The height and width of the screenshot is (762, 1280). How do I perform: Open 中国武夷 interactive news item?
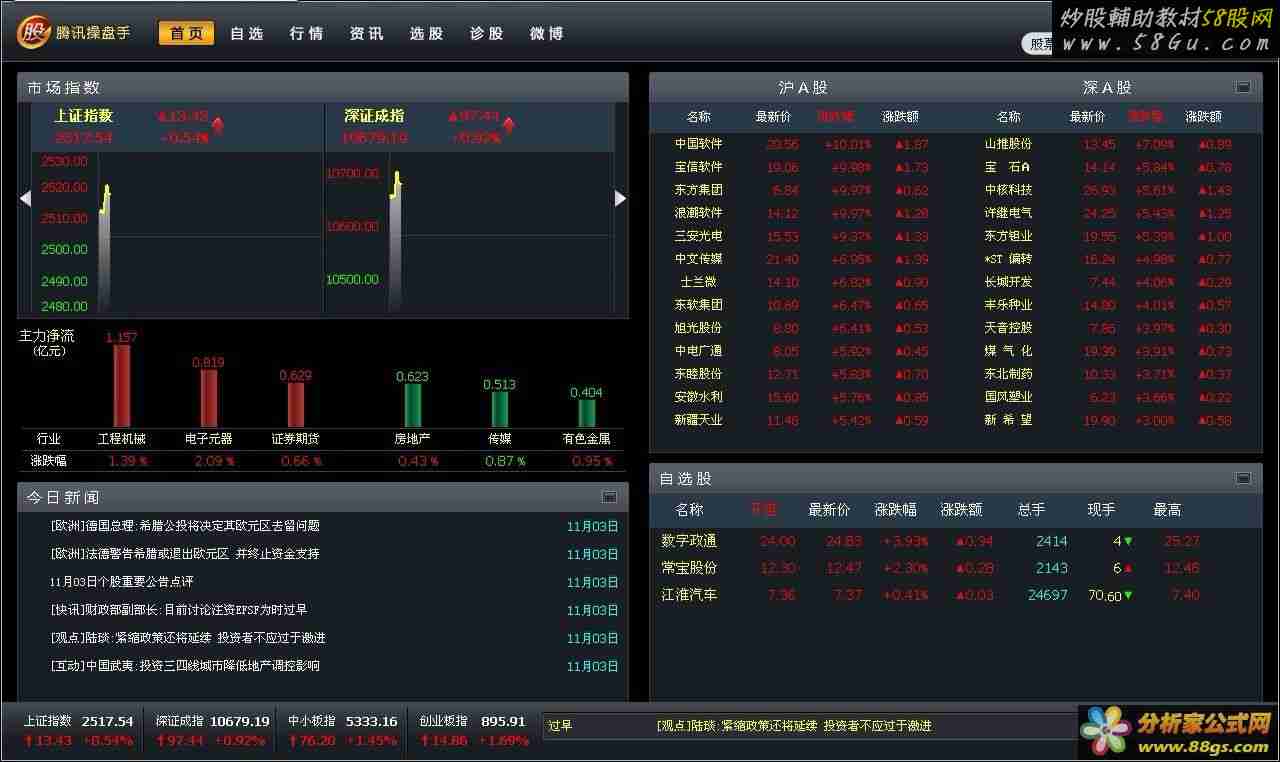point(185,666)
